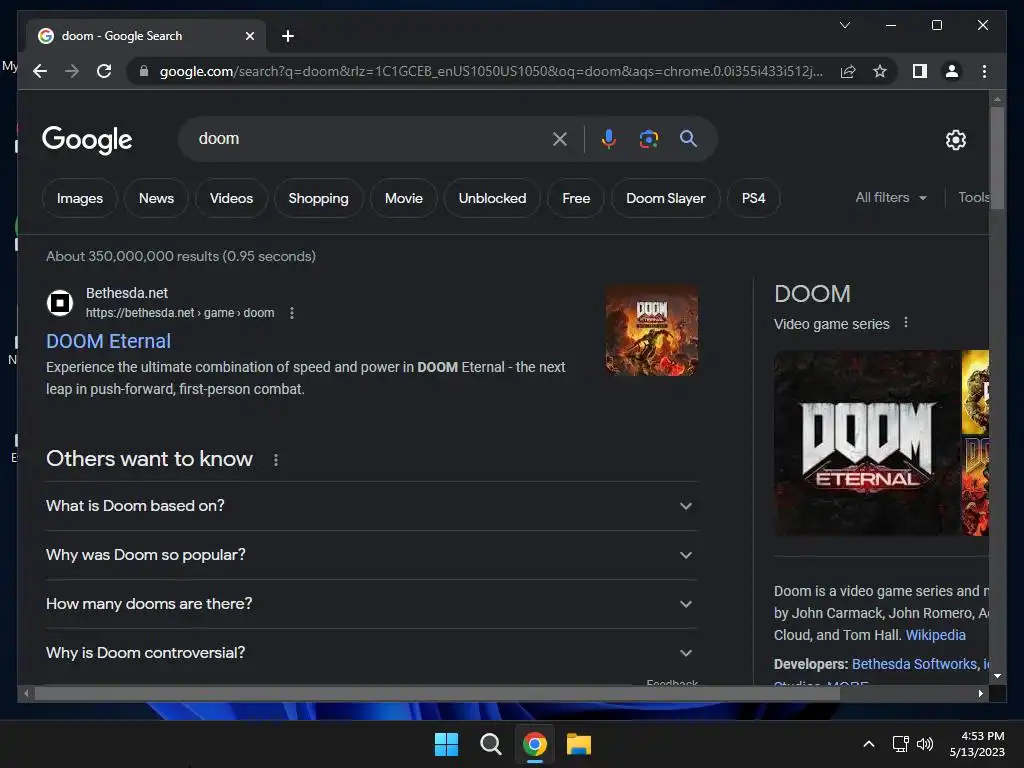Bookmark this page with star icon

tap(880, 71)
